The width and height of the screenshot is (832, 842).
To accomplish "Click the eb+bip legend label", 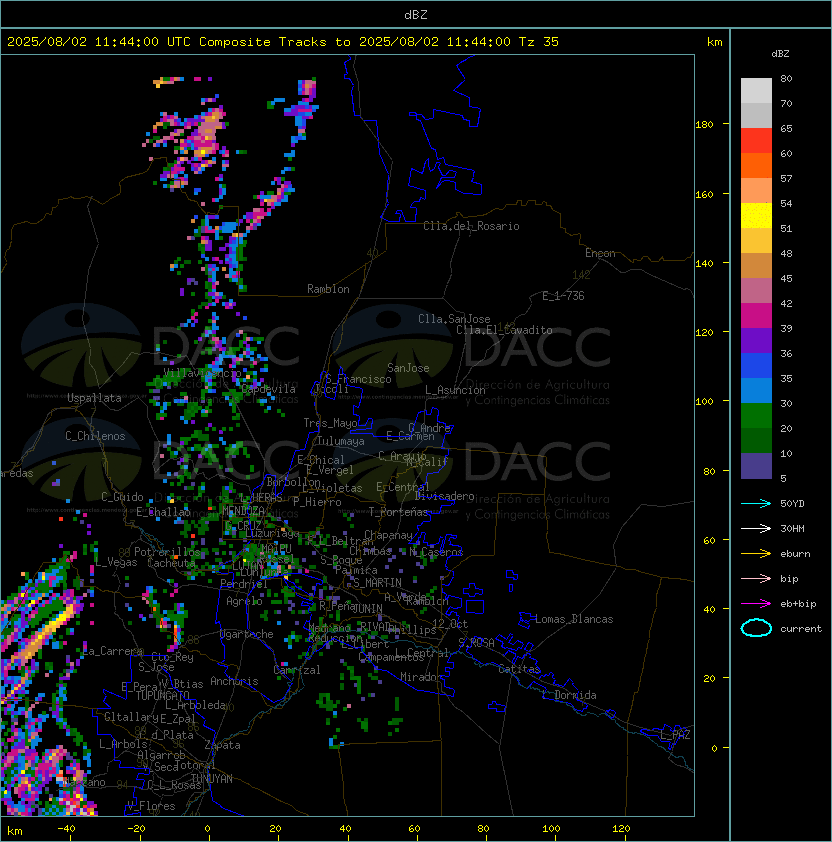I will [798, 604].
